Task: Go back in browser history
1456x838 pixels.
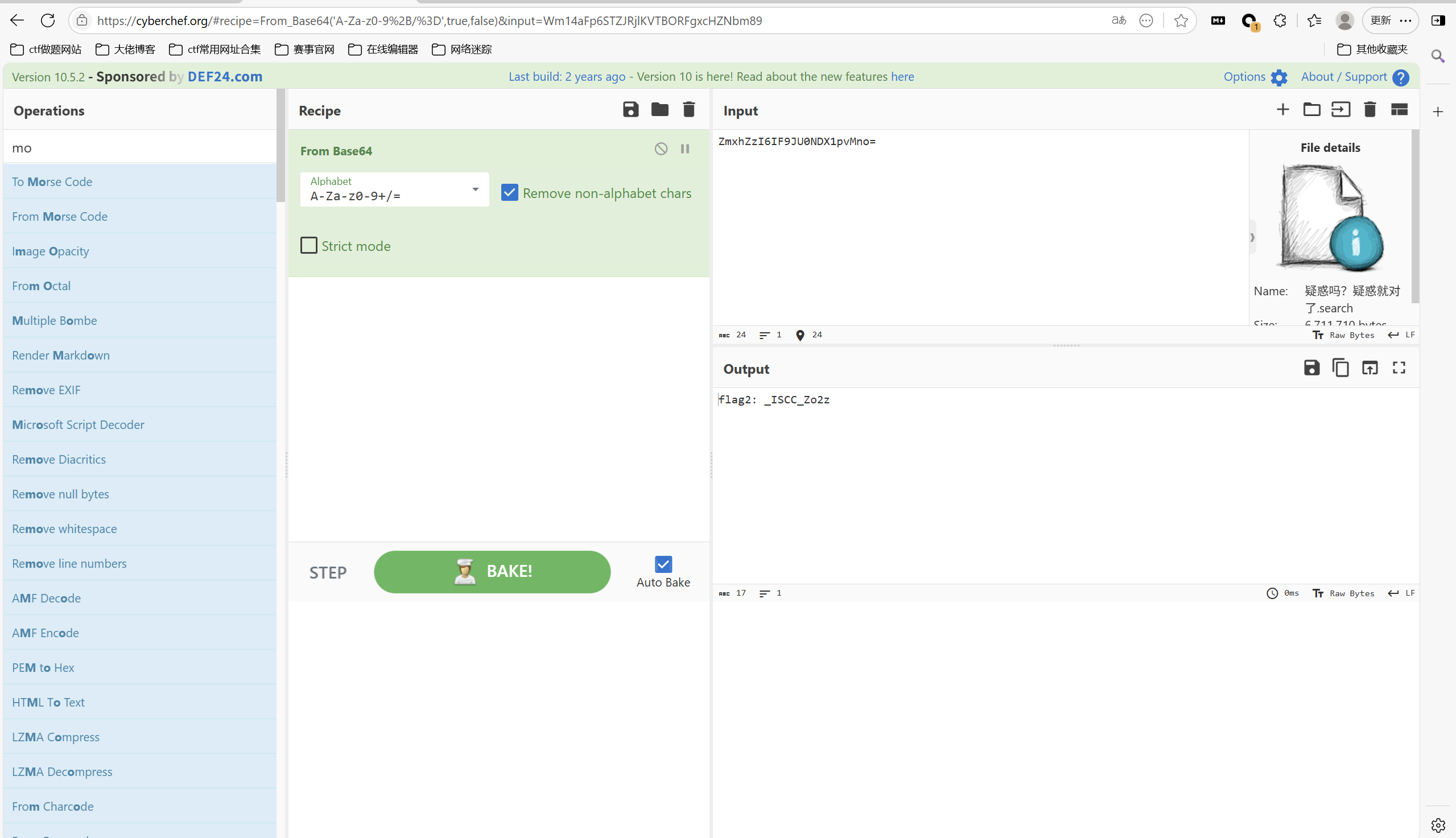Action: pyautogui.click(x=17, y=20)
